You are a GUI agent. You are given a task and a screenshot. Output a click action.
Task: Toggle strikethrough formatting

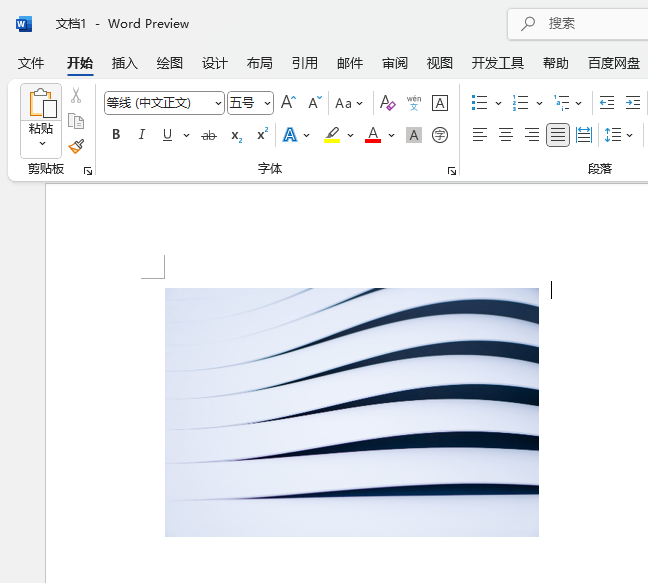tap(209, 135)
